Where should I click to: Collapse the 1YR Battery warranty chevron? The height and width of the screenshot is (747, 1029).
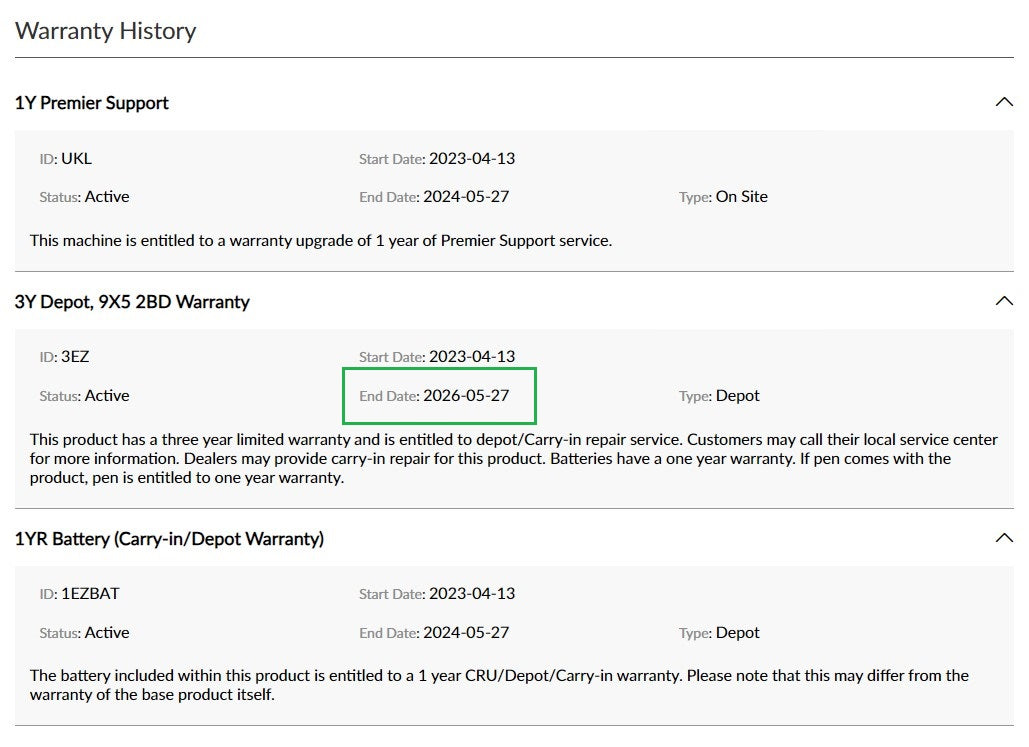click(1004, 538)
